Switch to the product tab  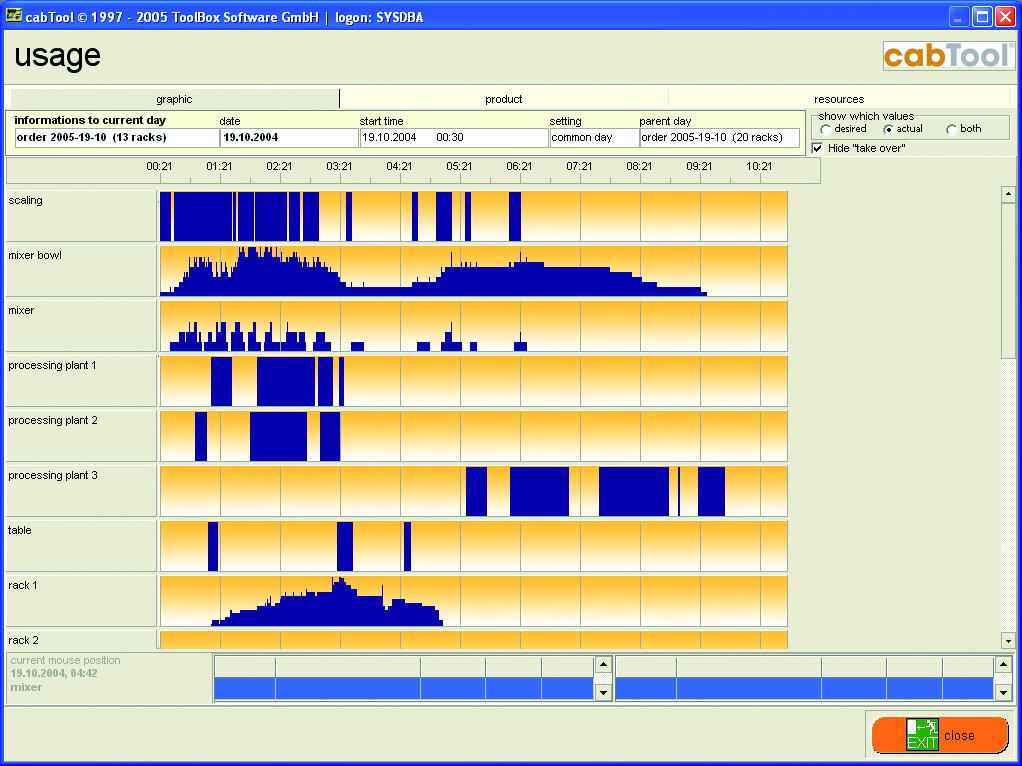tap(503, 99)
